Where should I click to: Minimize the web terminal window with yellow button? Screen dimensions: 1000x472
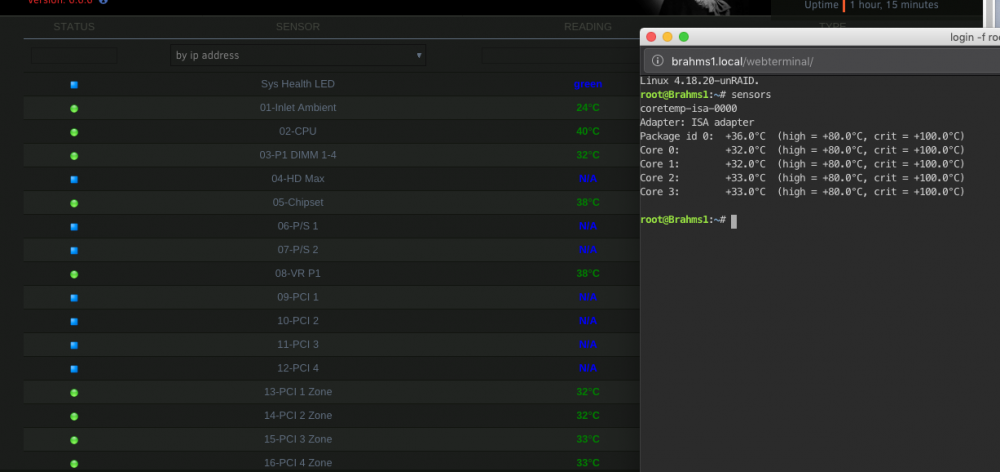667,37
